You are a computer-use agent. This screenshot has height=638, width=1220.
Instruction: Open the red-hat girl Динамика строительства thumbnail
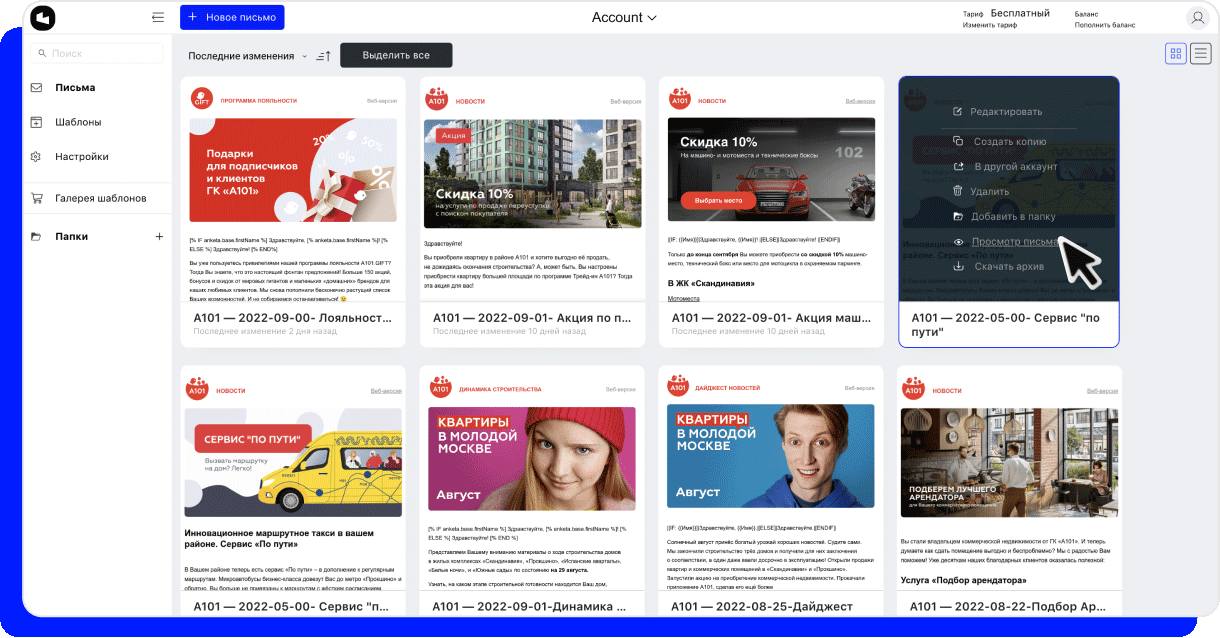[x=530, y=457]
